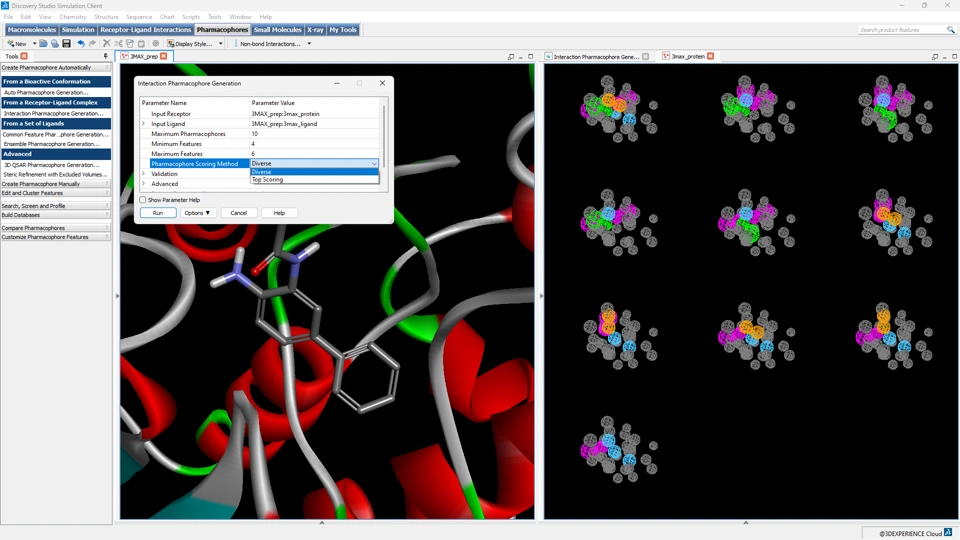The width and height of the screenshot is (960, 540).
Task: Close the 3MAX_prep tab
Action: coord(163,56)
